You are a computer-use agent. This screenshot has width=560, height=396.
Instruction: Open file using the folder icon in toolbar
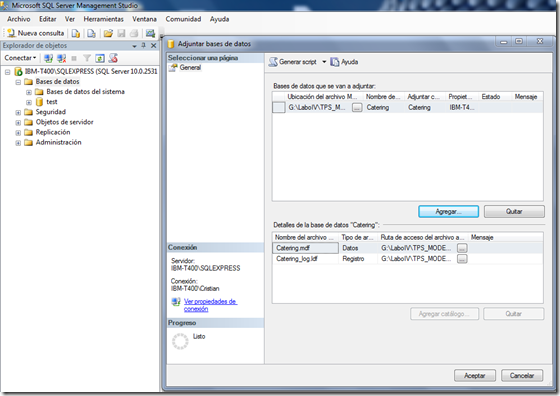[x=108, y=34]
